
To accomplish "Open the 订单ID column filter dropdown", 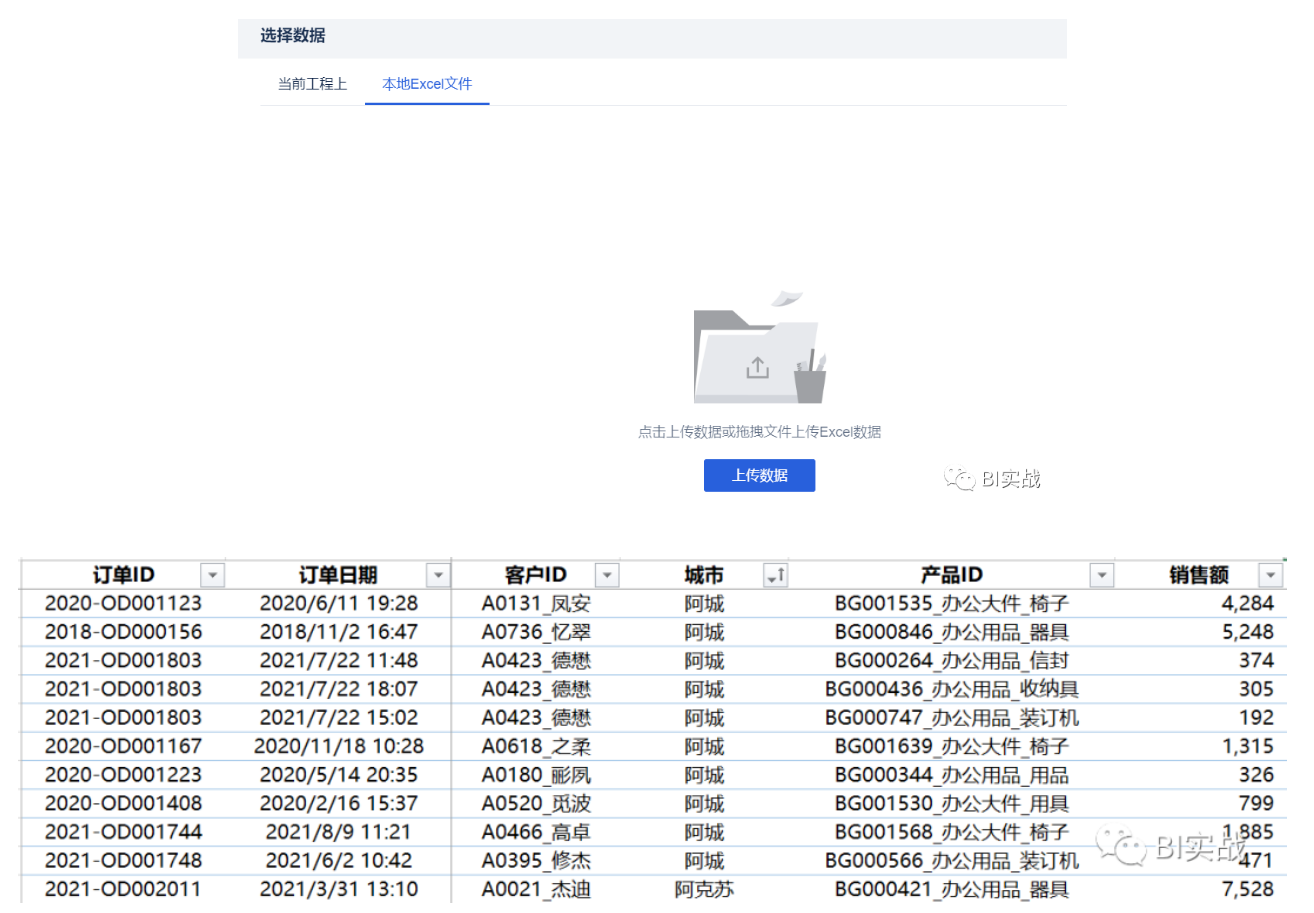I will [212, 575].
